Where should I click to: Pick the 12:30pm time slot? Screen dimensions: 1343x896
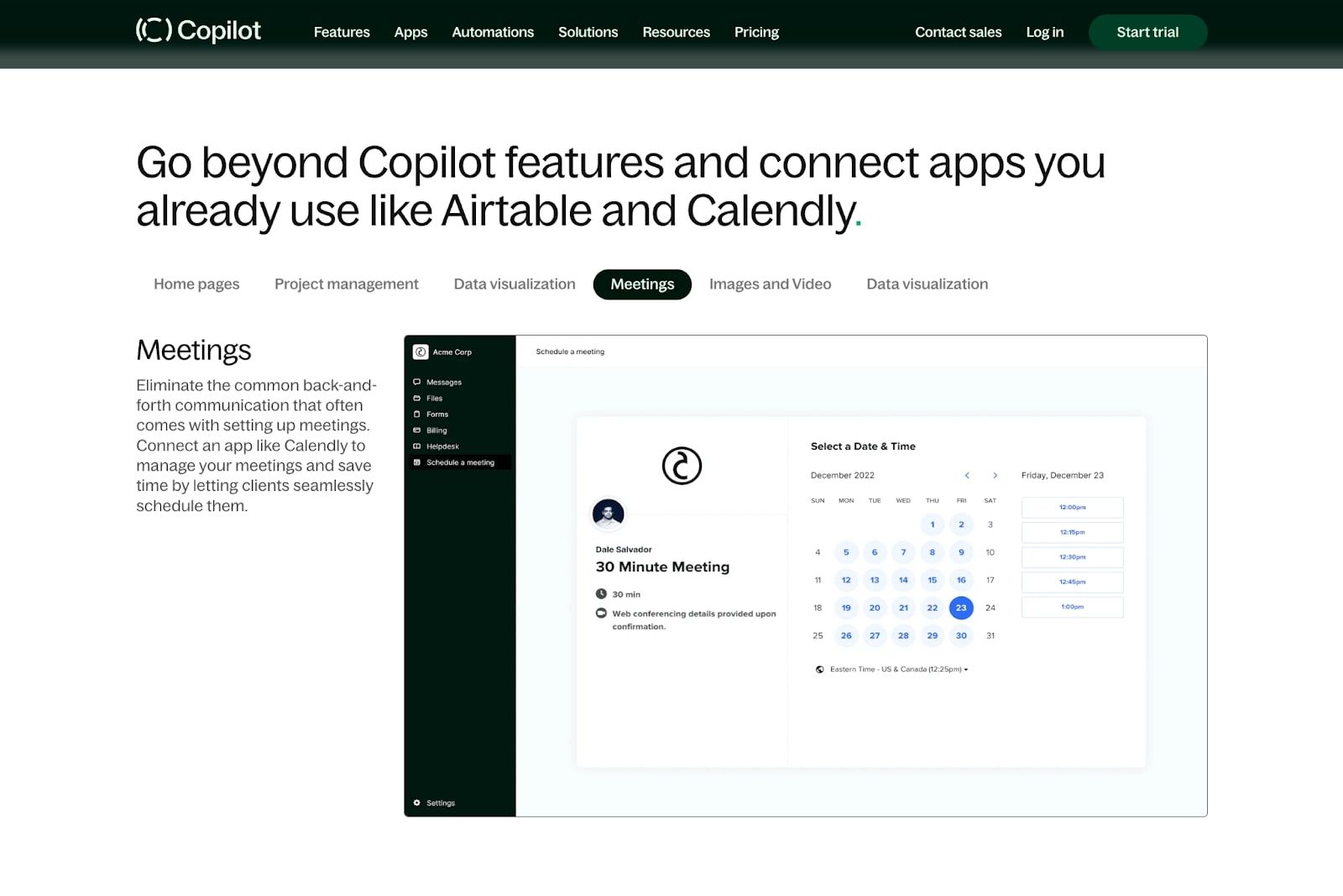point(1072,557)
